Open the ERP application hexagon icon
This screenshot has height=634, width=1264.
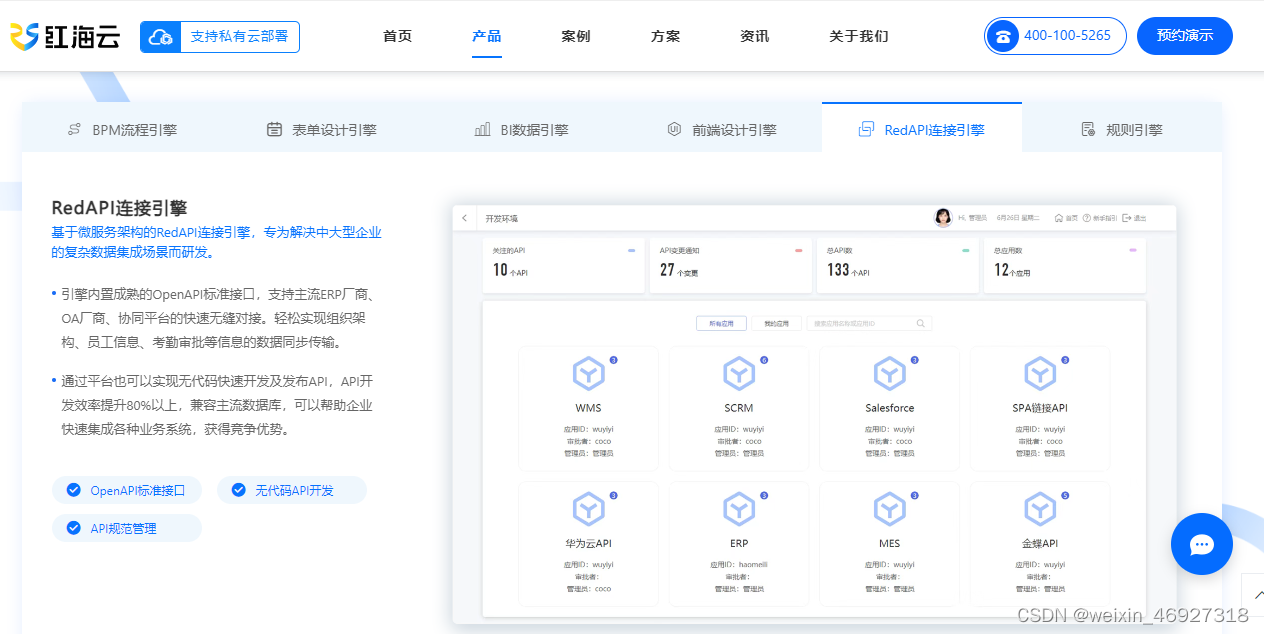click(739, 510)
